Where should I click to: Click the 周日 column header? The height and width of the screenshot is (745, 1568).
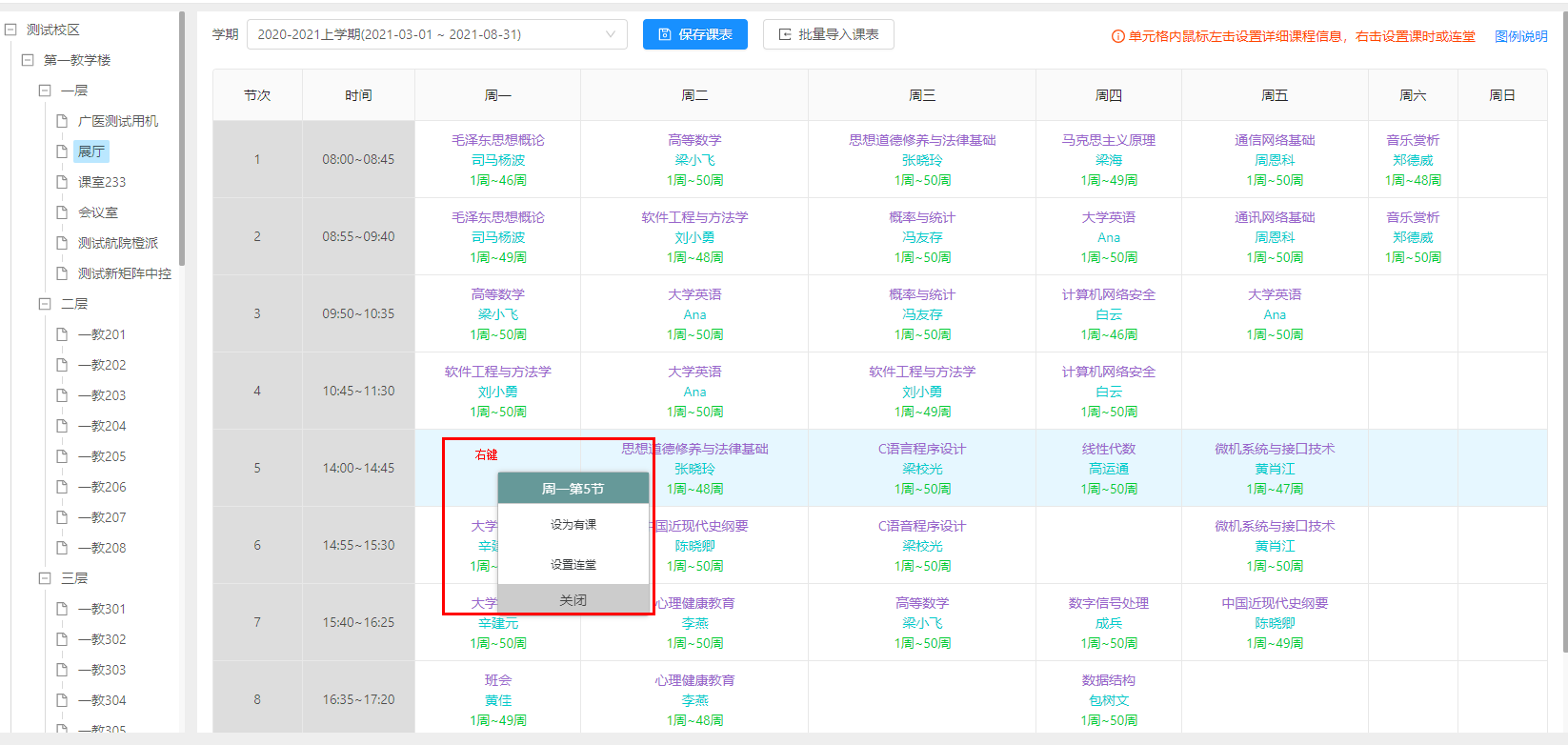1502,95
